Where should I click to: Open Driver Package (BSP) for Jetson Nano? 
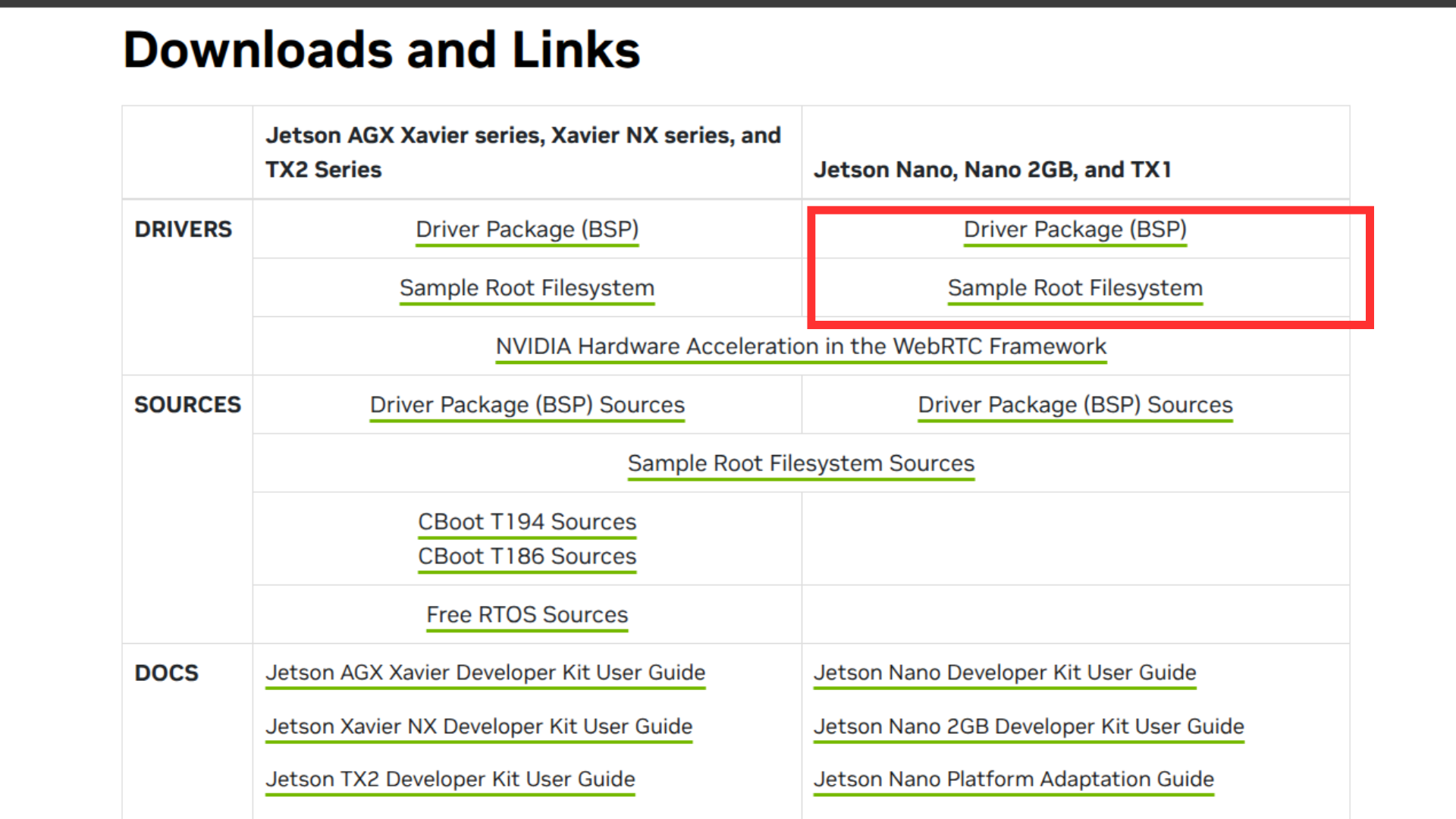pos(1075,229)
